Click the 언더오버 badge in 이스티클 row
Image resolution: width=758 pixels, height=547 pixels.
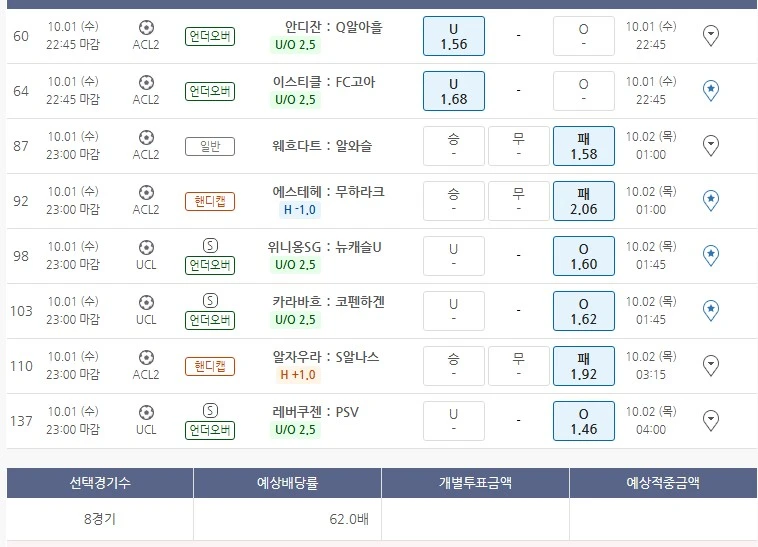tap(210, 91)
